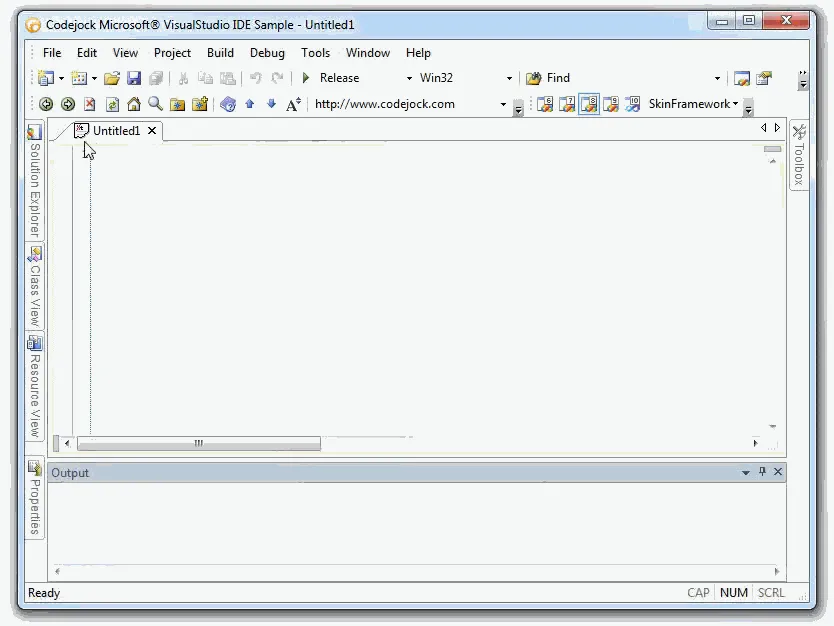Toggle the theme 9 button
834x626 pixels.
tap(611, 104)
